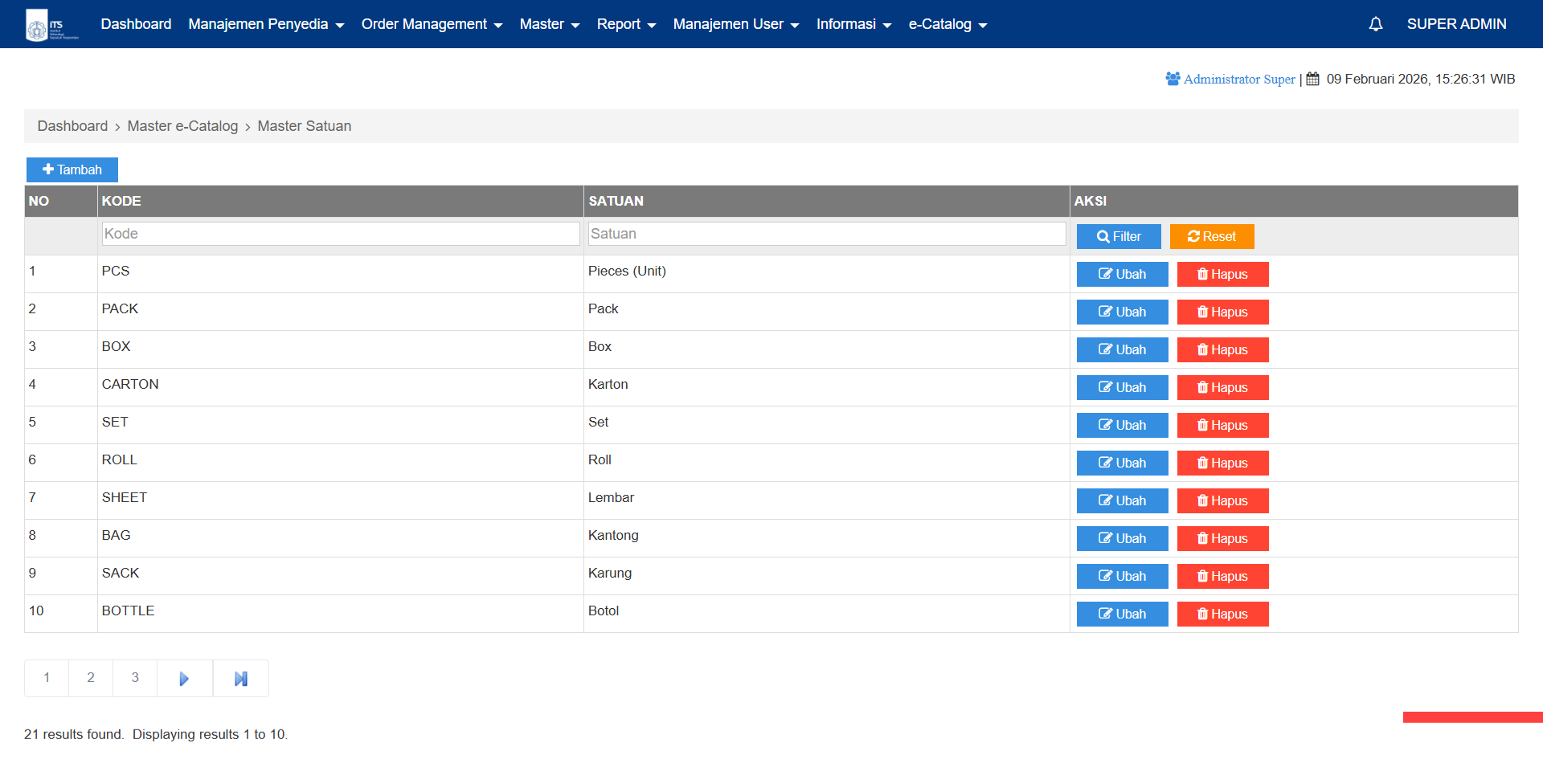The width and height of the screenshot is (1543, 784).
Task: Delete the PCS unit row
Action: tap(1222, 274)
